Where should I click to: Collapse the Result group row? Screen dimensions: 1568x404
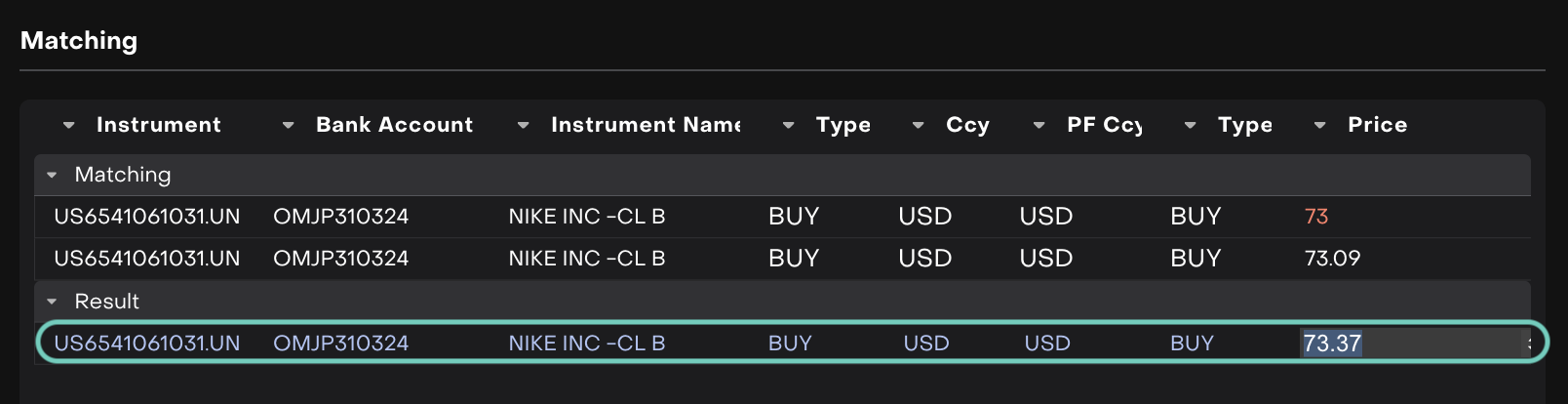pyautogui.click(x=52, y=303)
